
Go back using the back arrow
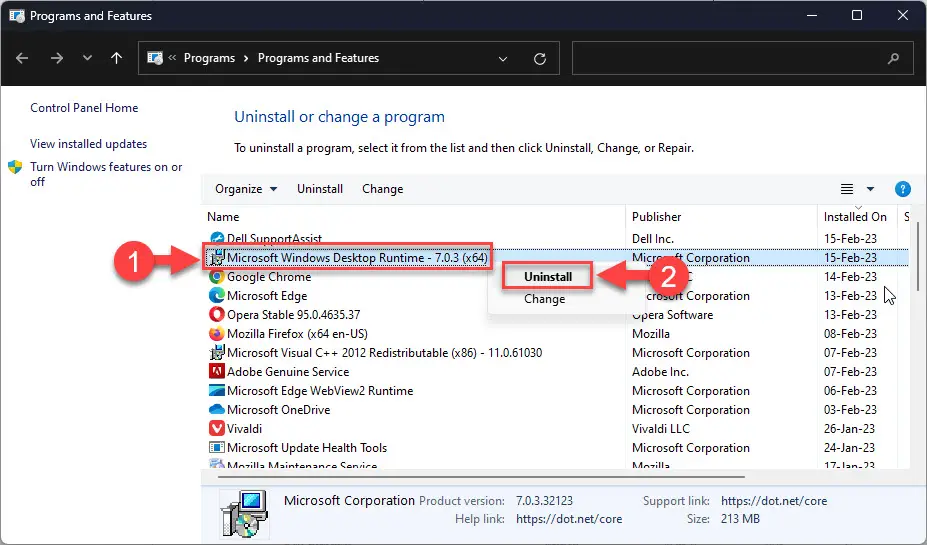tap(22, 58)
